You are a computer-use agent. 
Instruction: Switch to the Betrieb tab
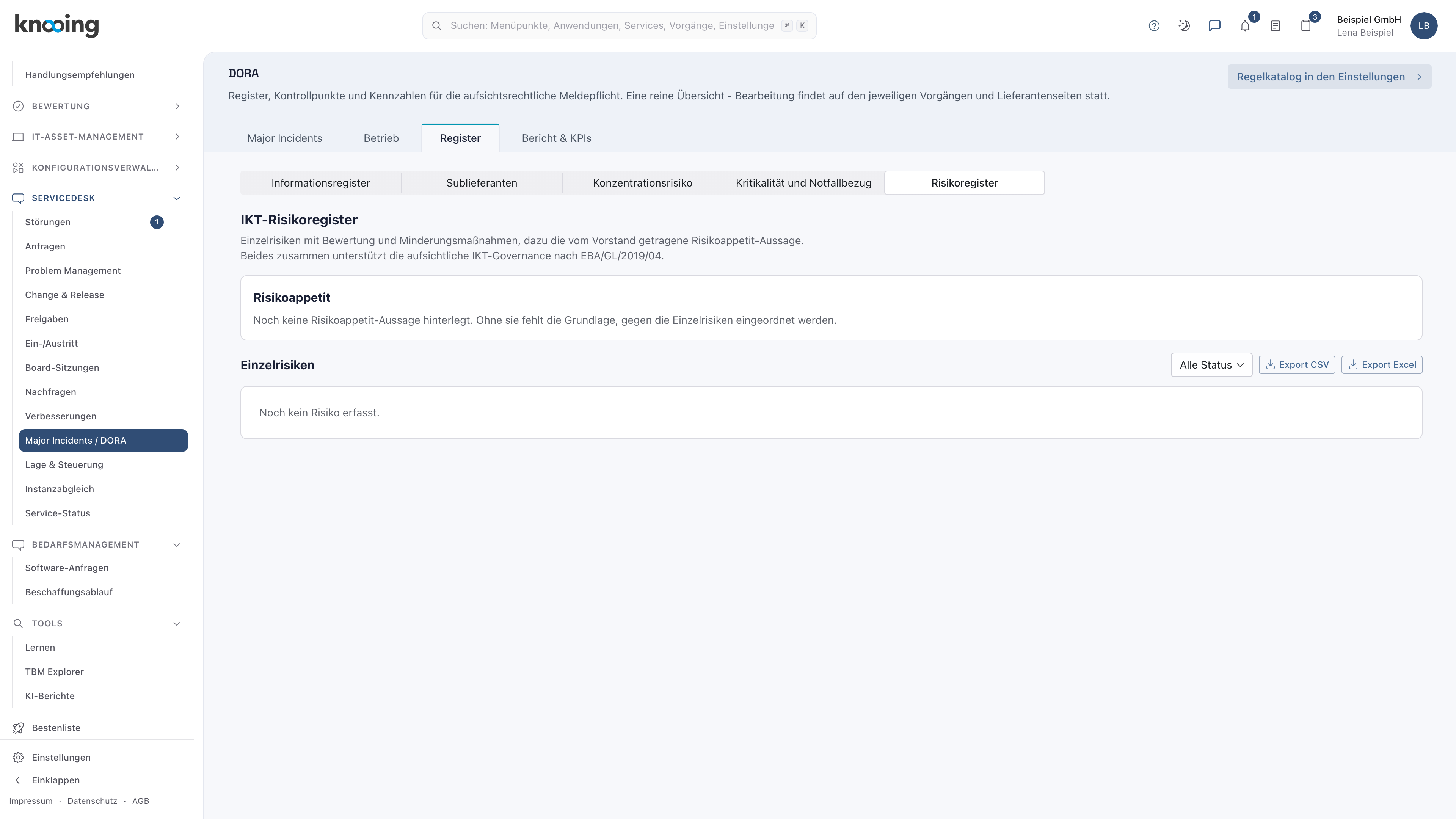(x=381, y=138)
